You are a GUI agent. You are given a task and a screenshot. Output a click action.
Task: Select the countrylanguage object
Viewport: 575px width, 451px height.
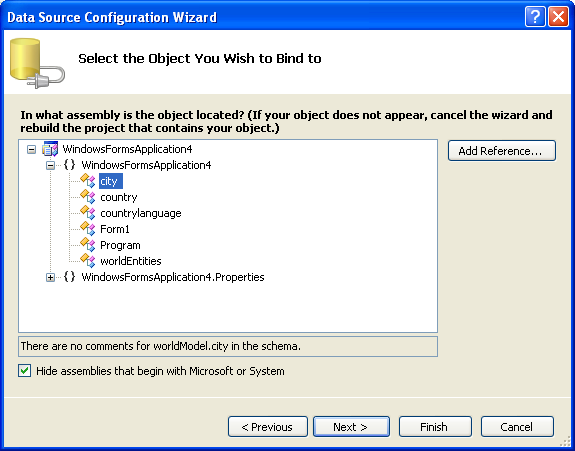[x=141, y=213]
